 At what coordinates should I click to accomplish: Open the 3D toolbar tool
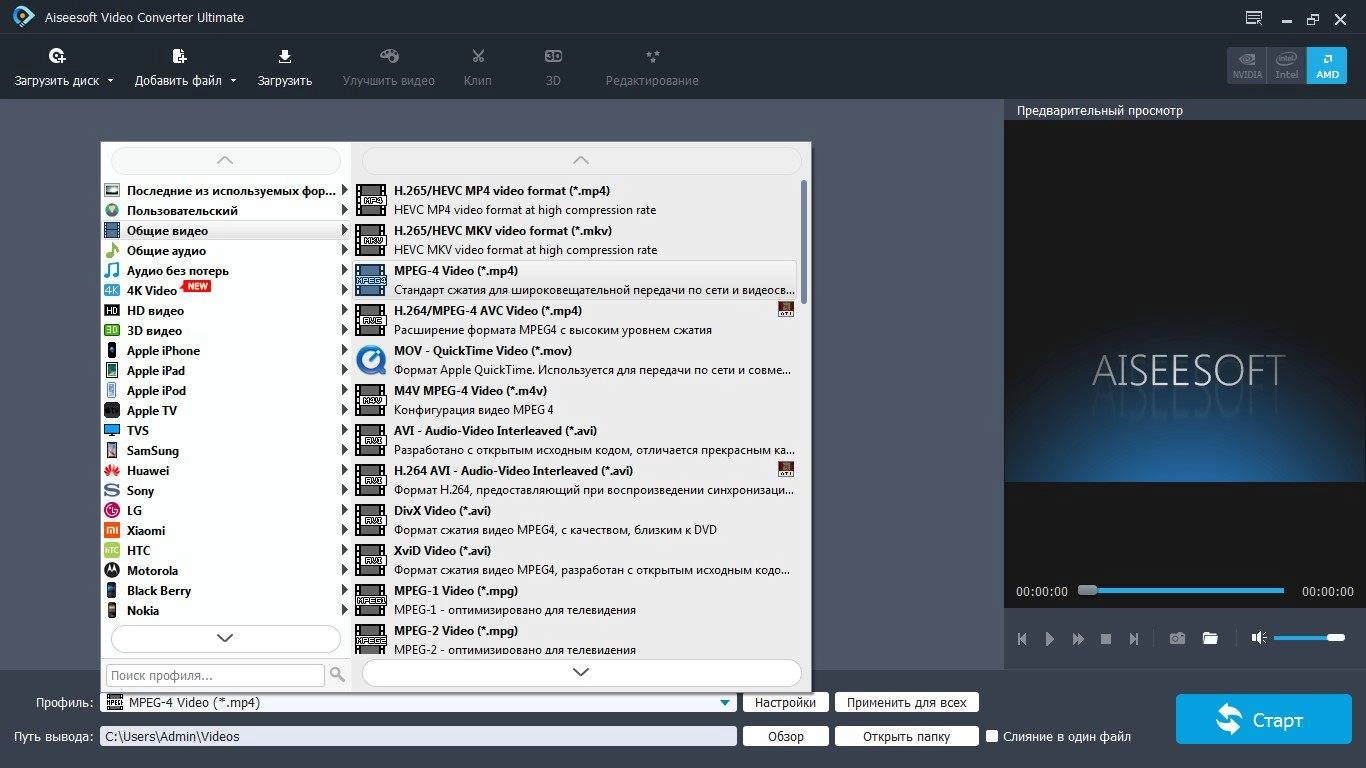point(553,67)
